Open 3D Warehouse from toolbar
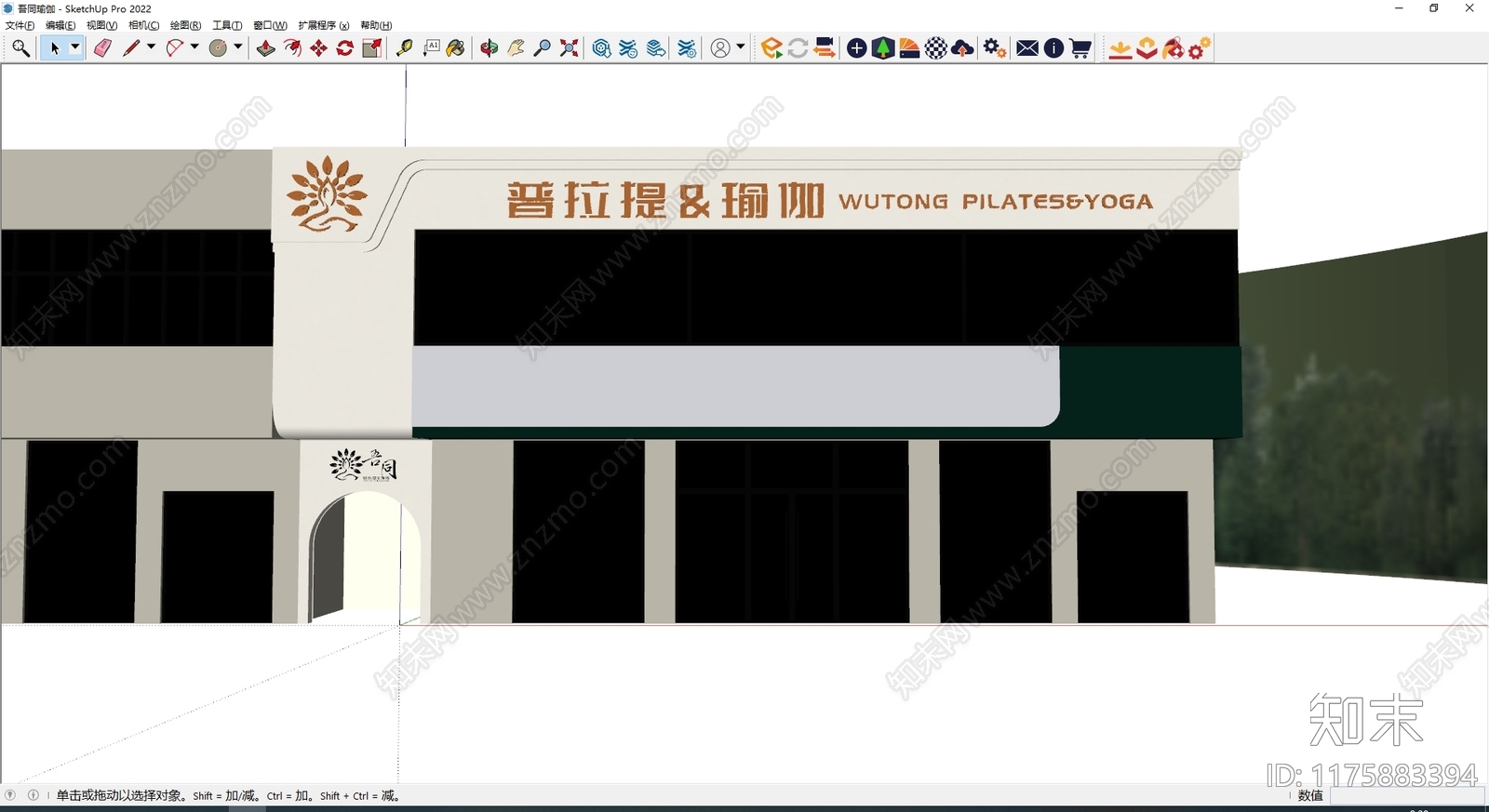1489x812 pixels. [x=602, y=48]
